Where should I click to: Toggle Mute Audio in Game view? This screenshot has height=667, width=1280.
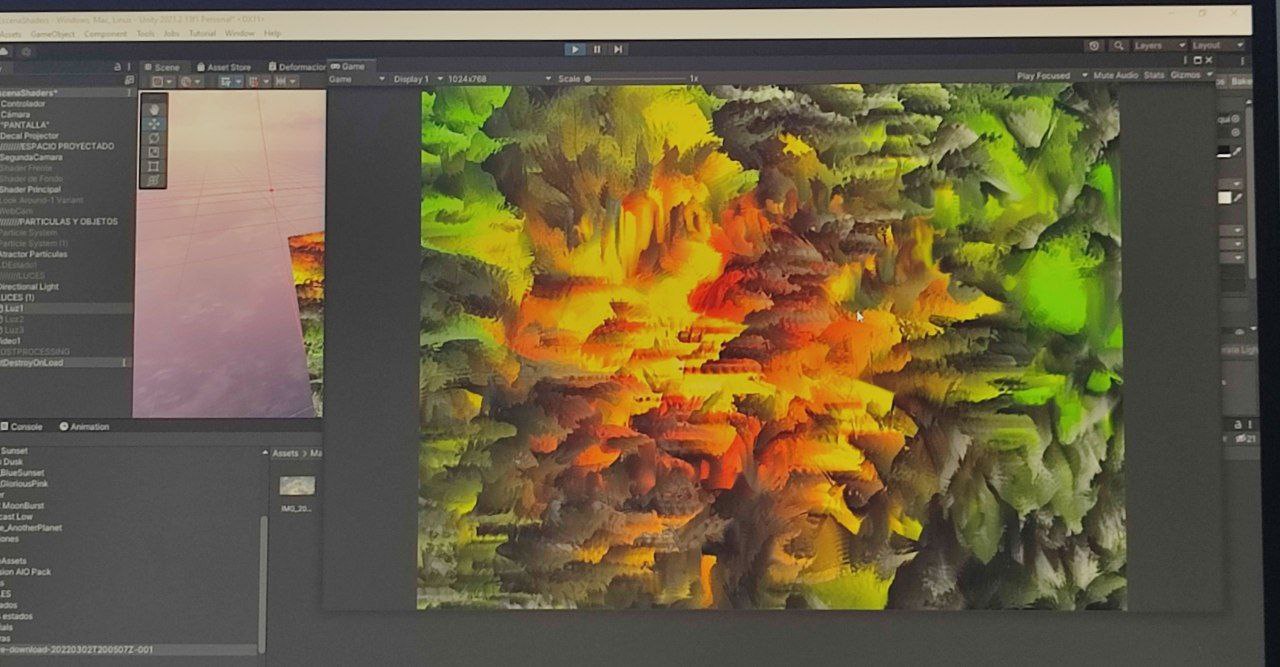(1115, 76)
